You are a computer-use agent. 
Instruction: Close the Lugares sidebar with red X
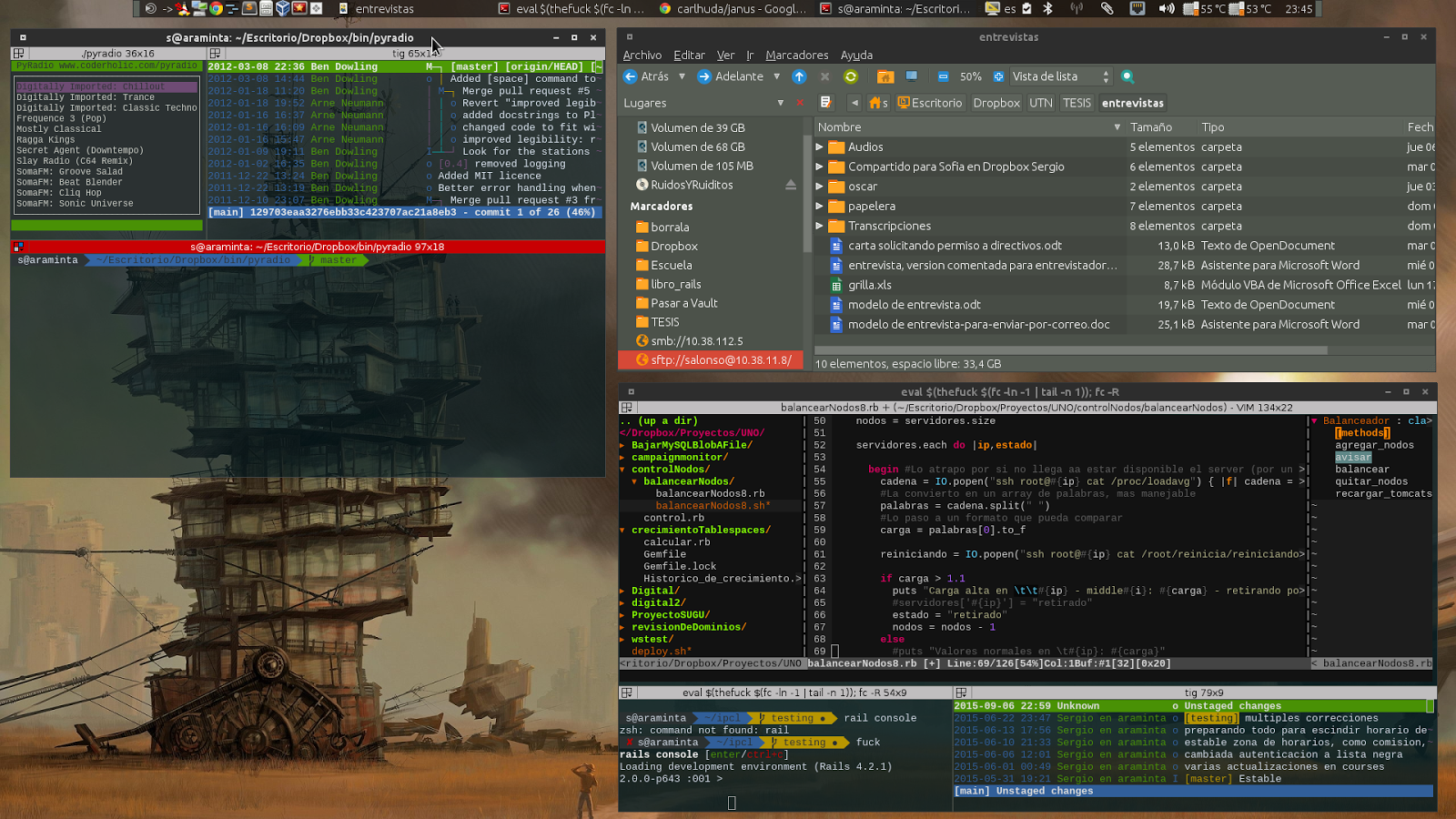[800, 103]
